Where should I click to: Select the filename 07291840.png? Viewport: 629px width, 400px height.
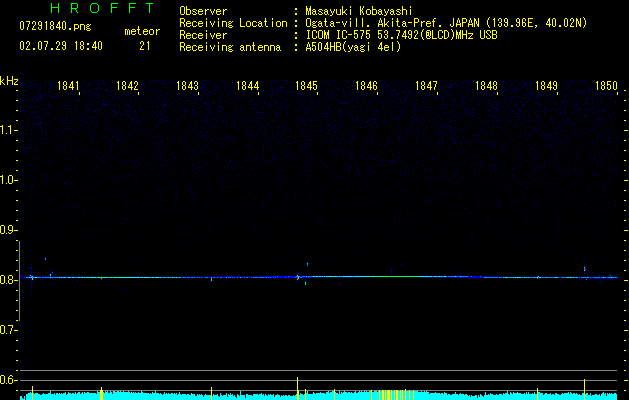pos(55,27)
